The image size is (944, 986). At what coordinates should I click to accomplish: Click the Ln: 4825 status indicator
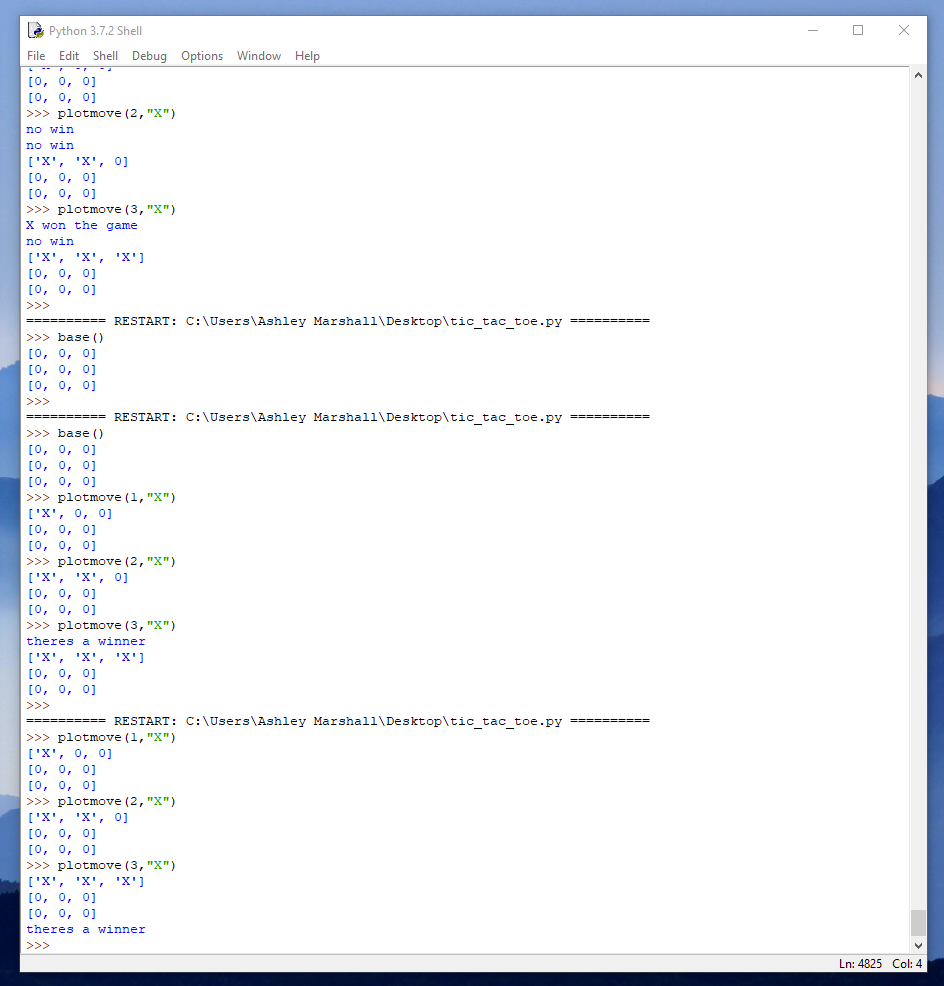[862, 964]
